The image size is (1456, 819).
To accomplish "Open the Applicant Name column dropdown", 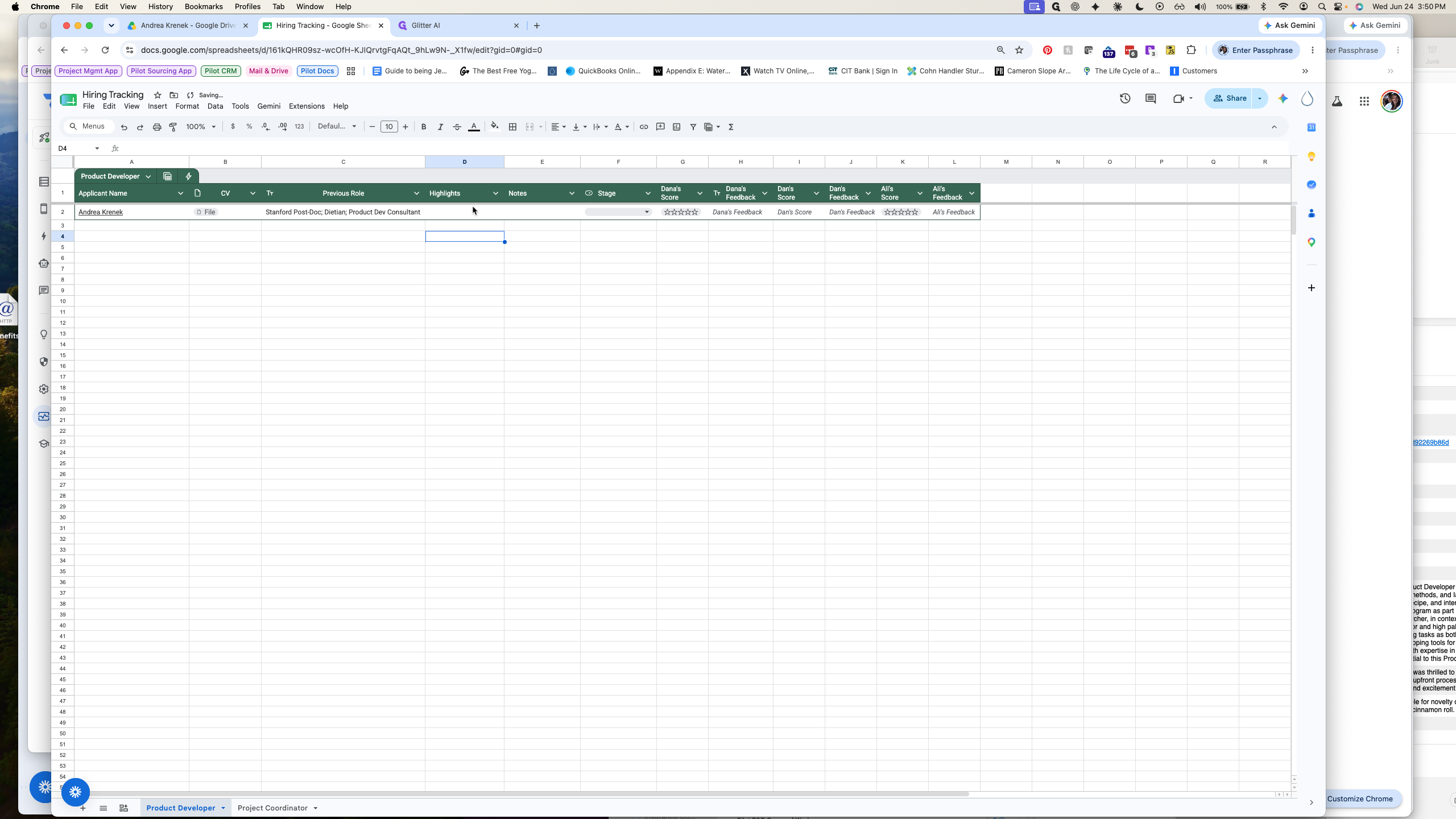I will coord(180,193).
